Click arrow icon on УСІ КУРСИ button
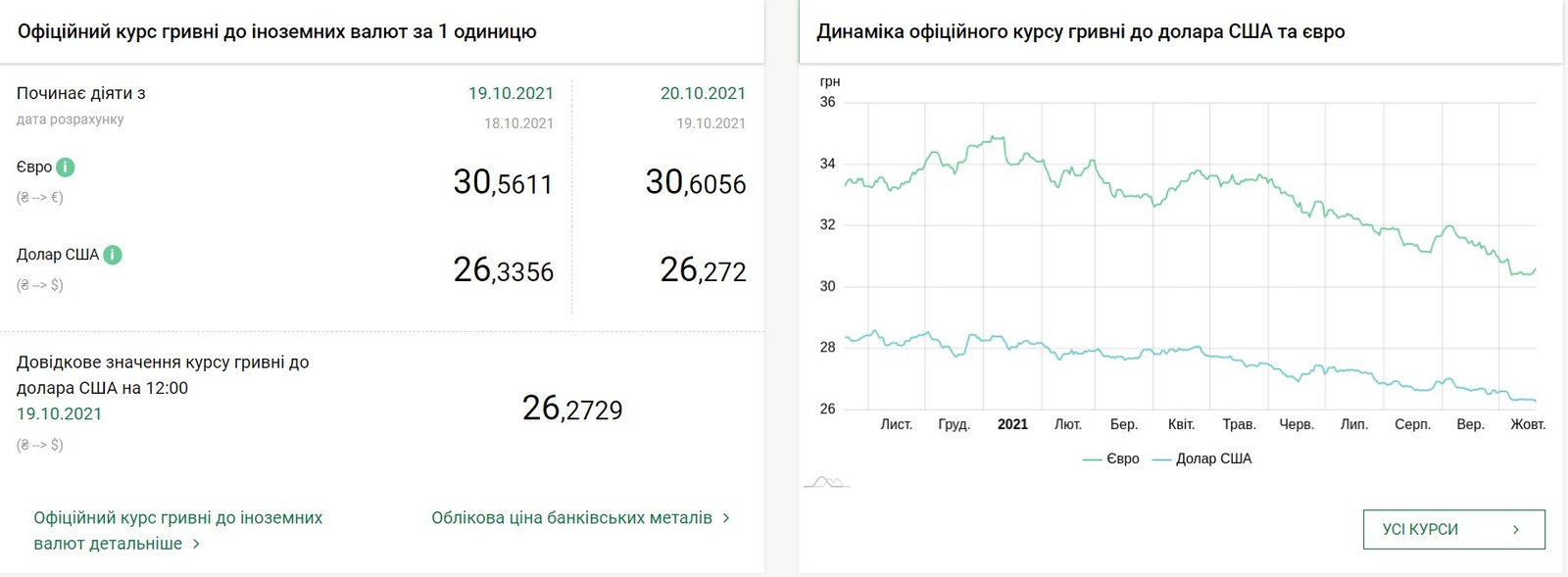 point(1516,529)
